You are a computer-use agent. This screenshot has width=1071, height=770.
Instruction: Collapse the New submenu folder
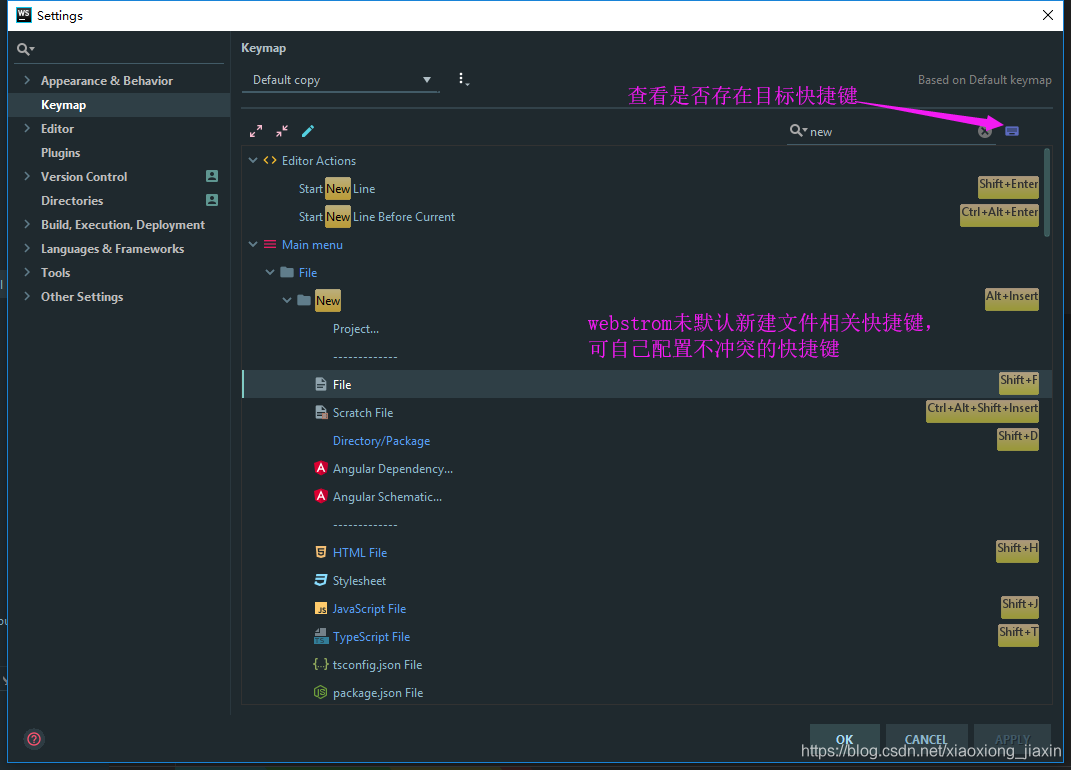(x=287, y=300)
